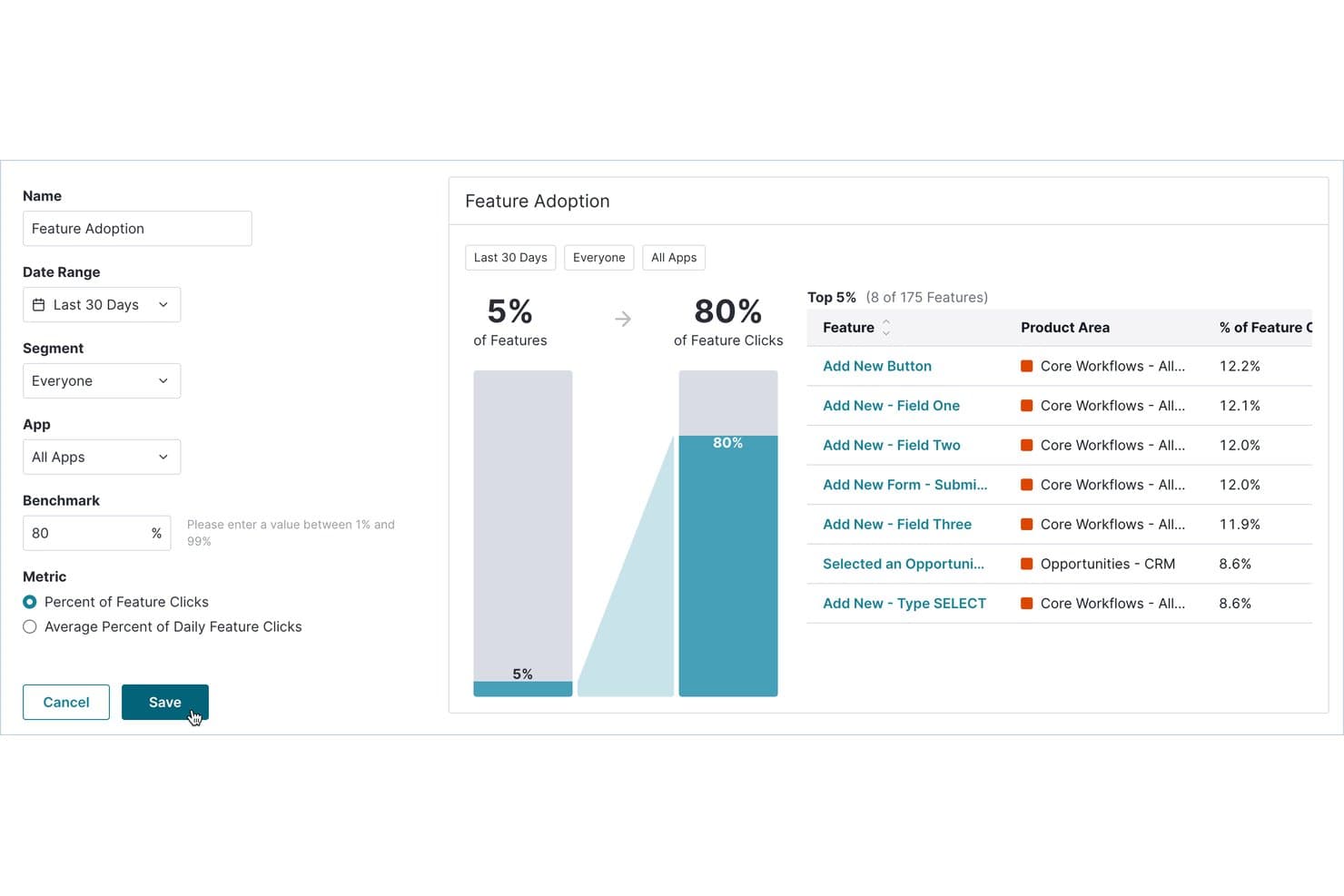1344x896 pixels.
Task: Select Average Percent of Daily Feature Clicks
Action: pyautogui.click(x=30, y=626)
